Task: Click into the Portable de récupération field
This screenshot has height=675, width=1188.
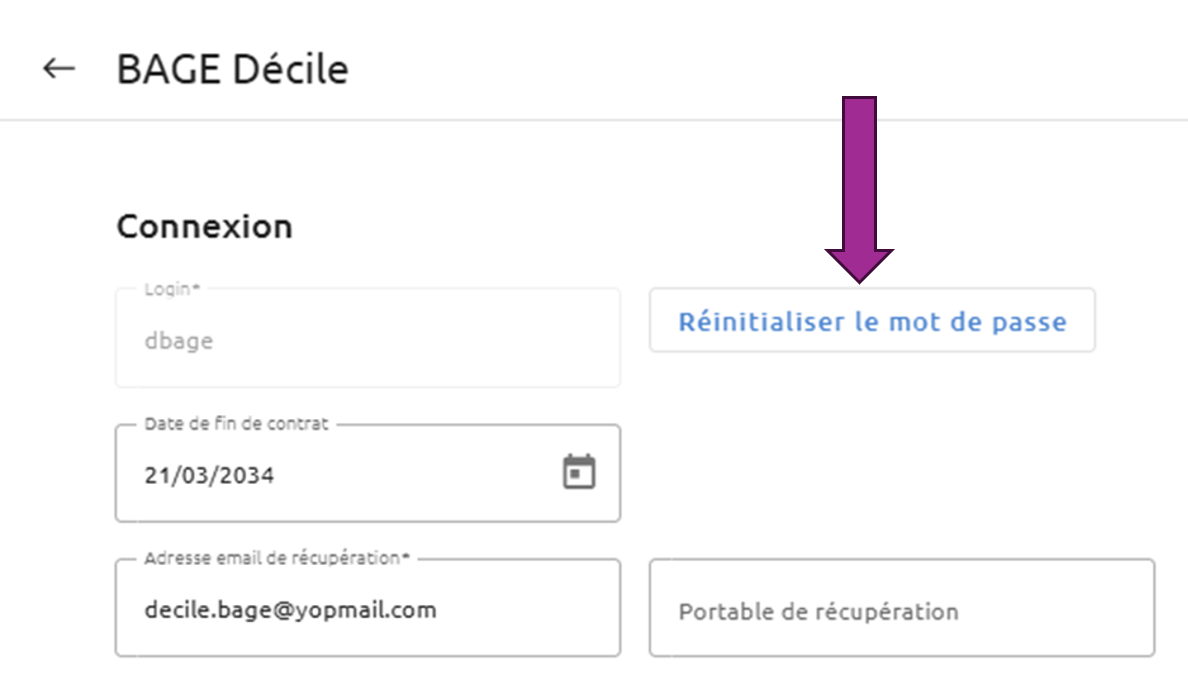Action: [x=902, y=608]
